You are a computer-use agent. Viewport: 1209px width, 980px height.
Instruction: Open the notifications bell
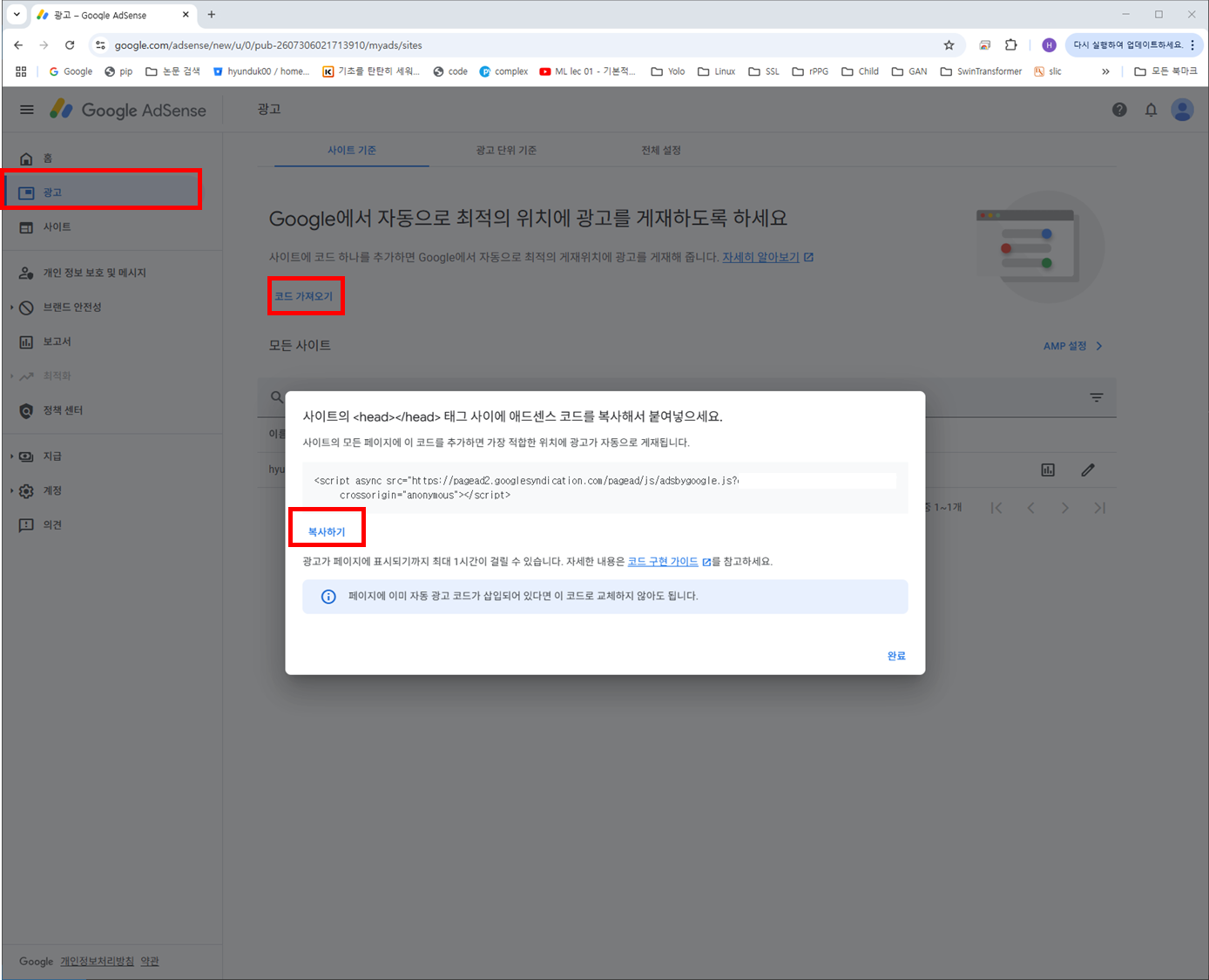pos(1151,110)
